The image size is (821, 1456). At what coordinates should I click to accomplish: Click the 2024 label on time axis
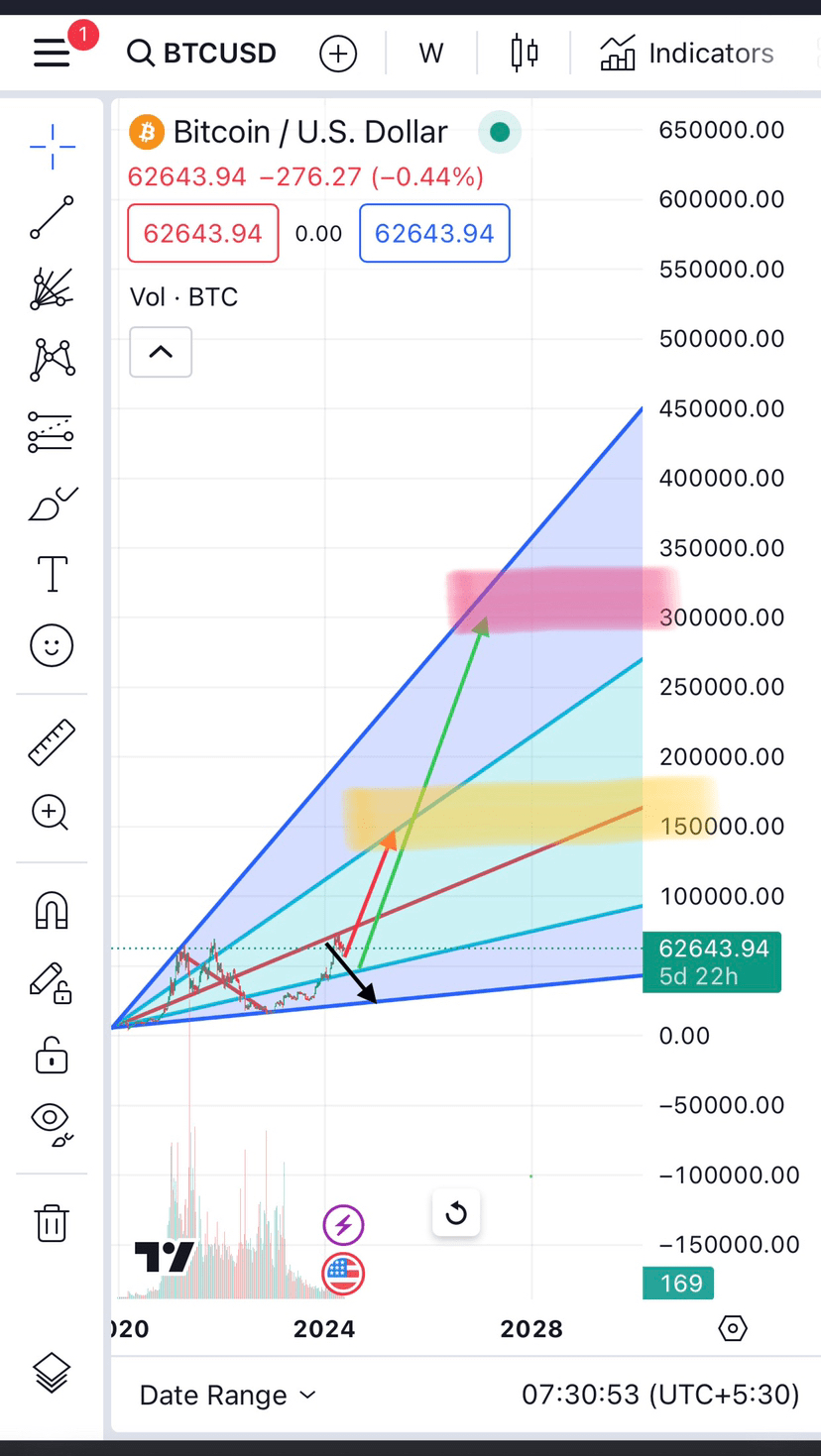pyautogui.click(x=324, y=1329)
